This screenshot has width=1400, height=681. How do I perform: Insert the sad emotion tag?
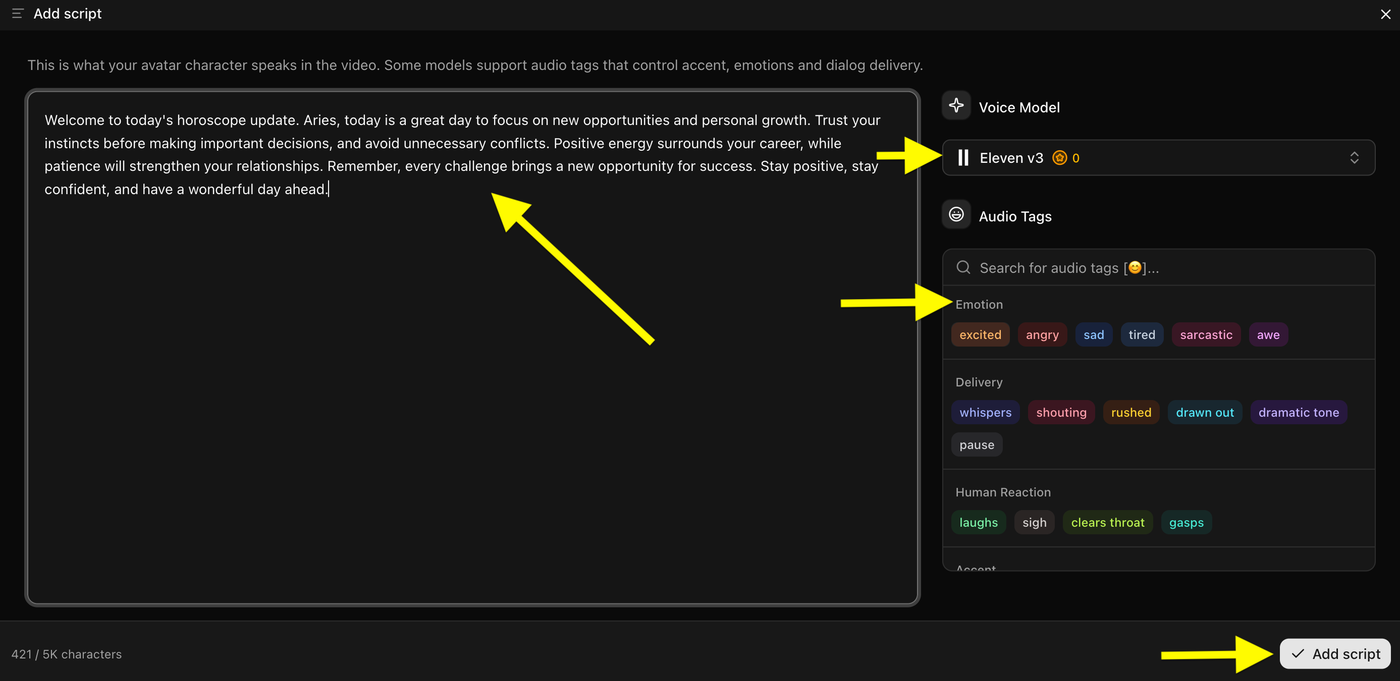tap(1094, 335)
